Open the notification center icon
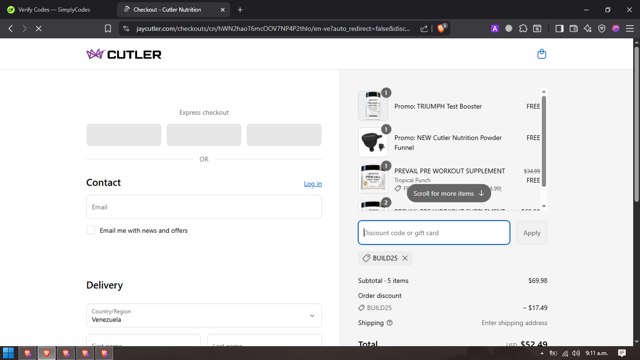 (x=622, y=353)
